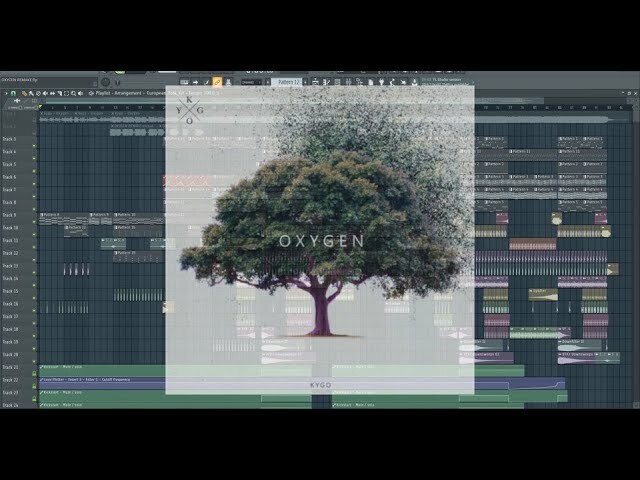Click the page document icon in top toolbar
The height and width of the screenshot is (480, 640).
point(370,82)
